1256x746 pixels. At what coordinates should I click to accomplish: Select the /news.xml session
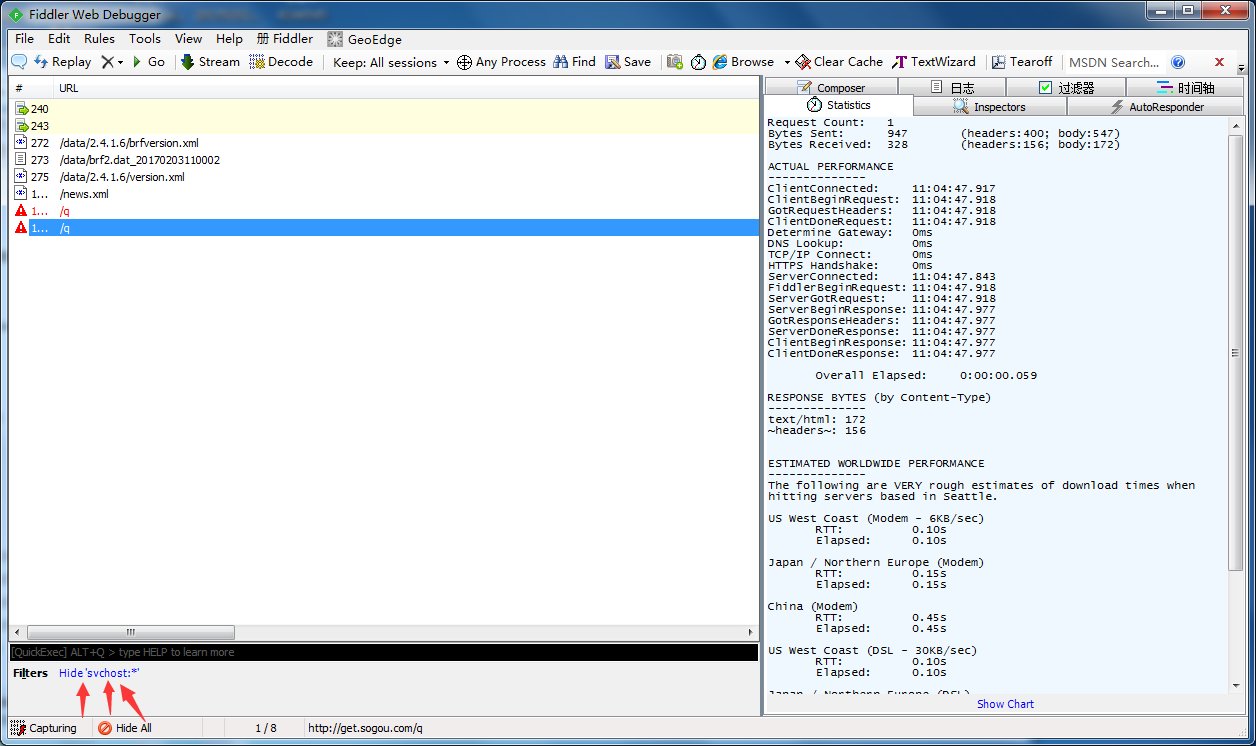[384, 193]
